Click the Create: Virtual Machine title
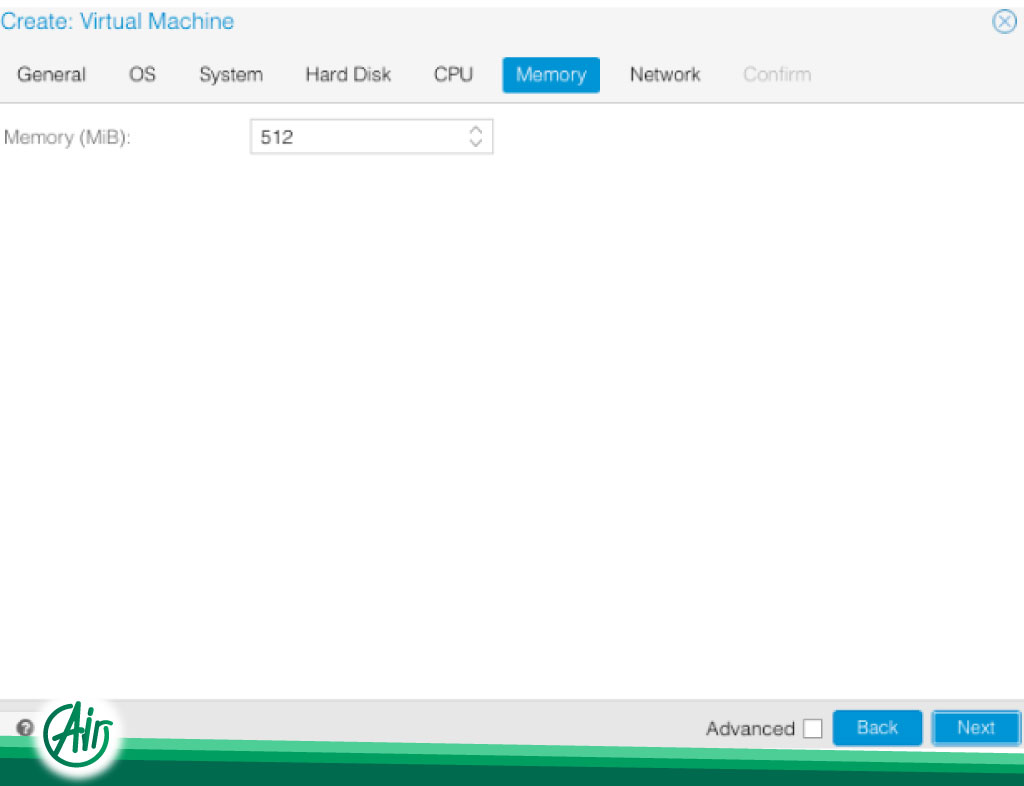1024x786 pixels. pos(118,22)
